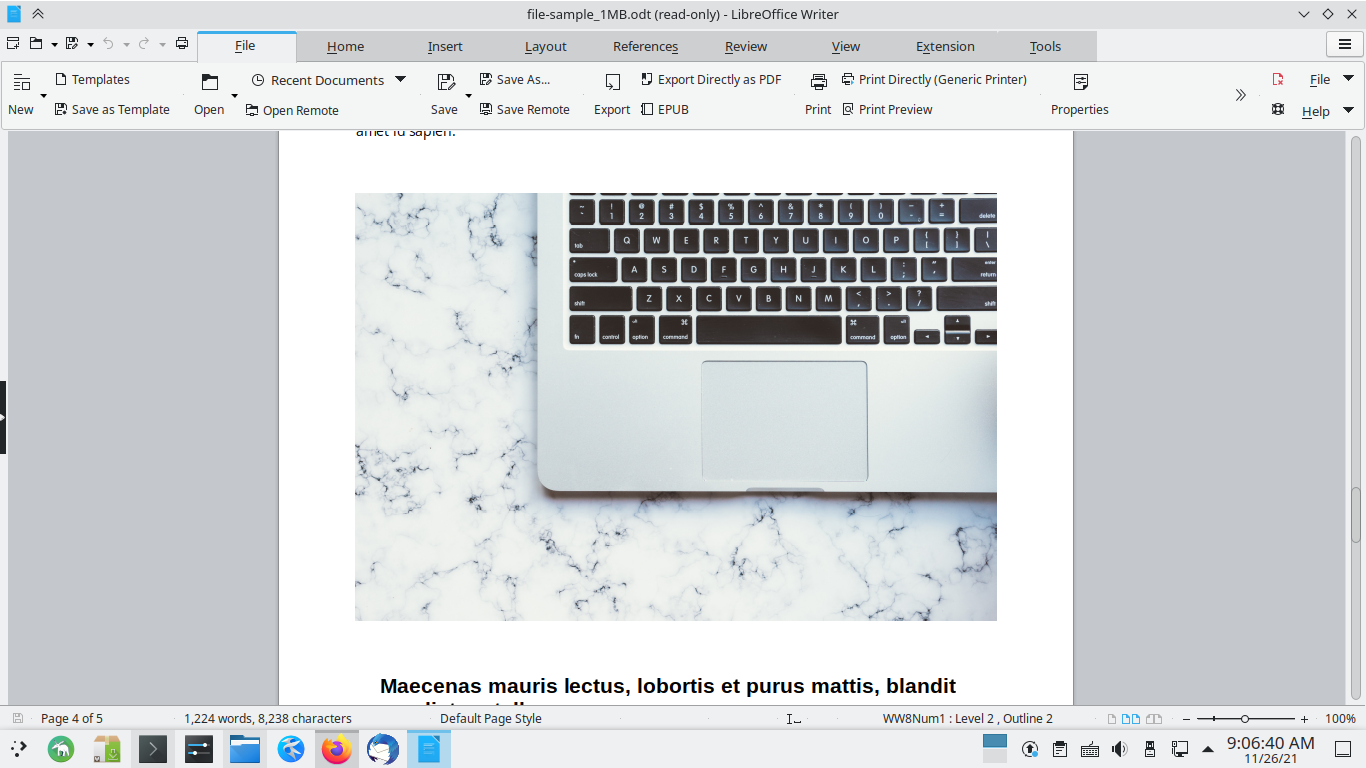Open the Layout tab

545,46
